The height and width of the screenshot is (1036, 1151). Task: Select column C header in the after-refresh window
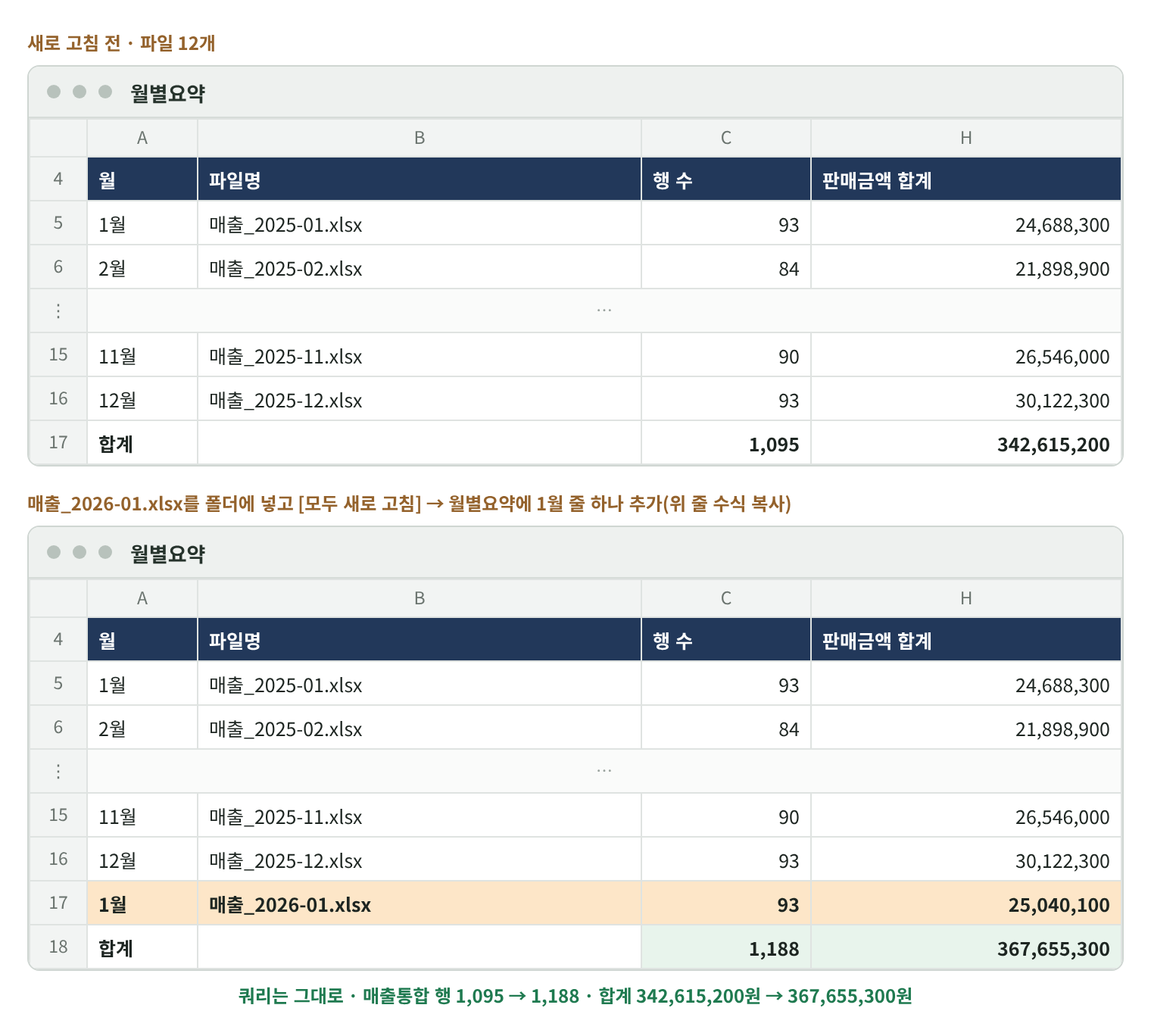725,598
